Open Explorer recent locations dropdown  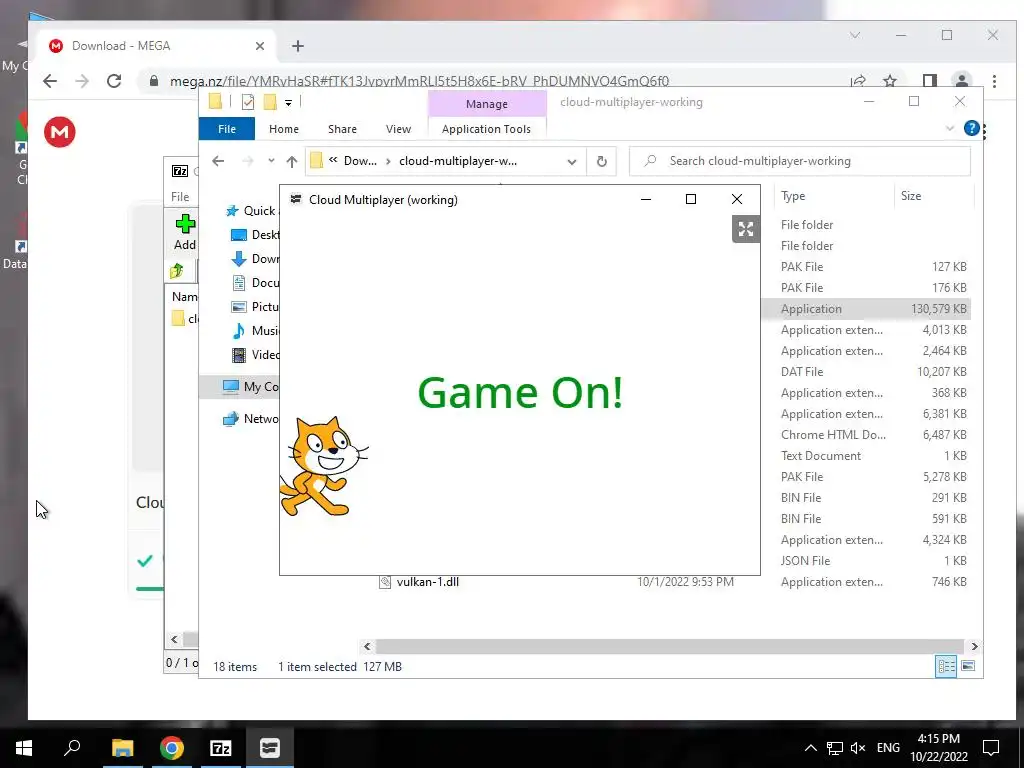[271, 161]
